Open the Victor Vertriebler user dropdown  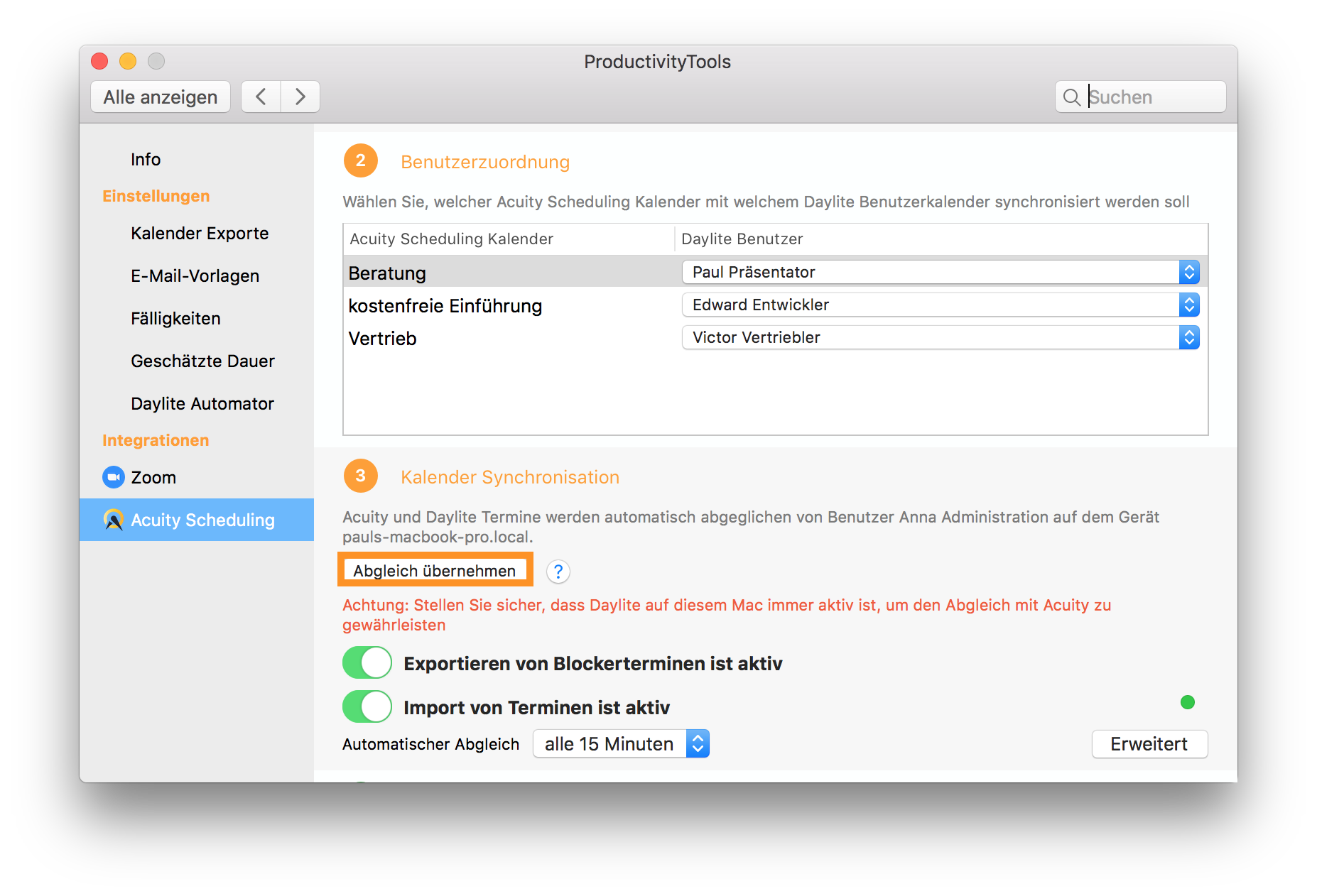pos(941,337)
